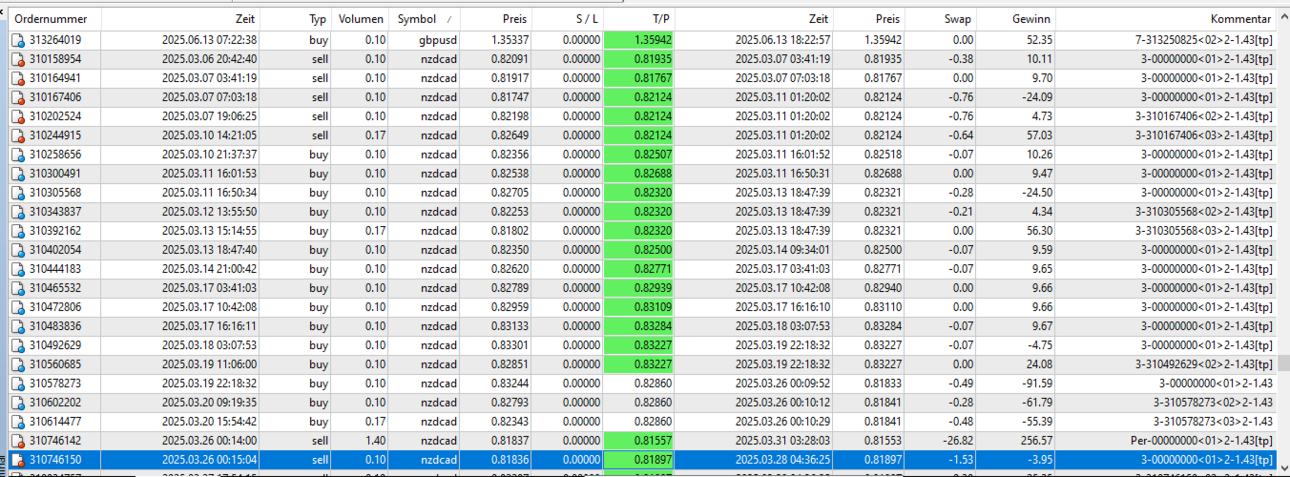The height and width of the screenshot is (477, 1290).
Task: Click the Gewinn value 57.03
Action: tap(1039, 136)
